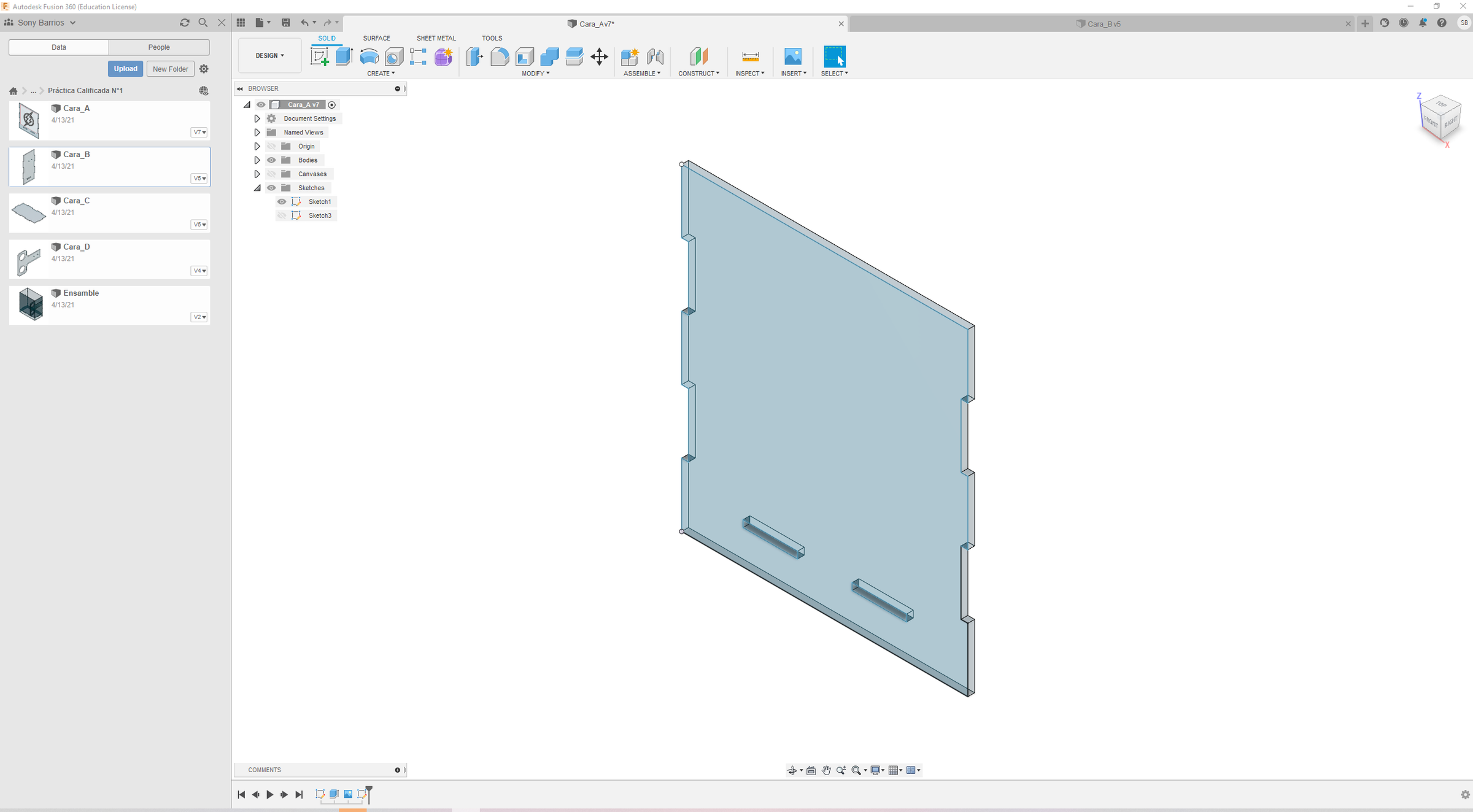Select the Pan hand tool

(x=826, y=770)
